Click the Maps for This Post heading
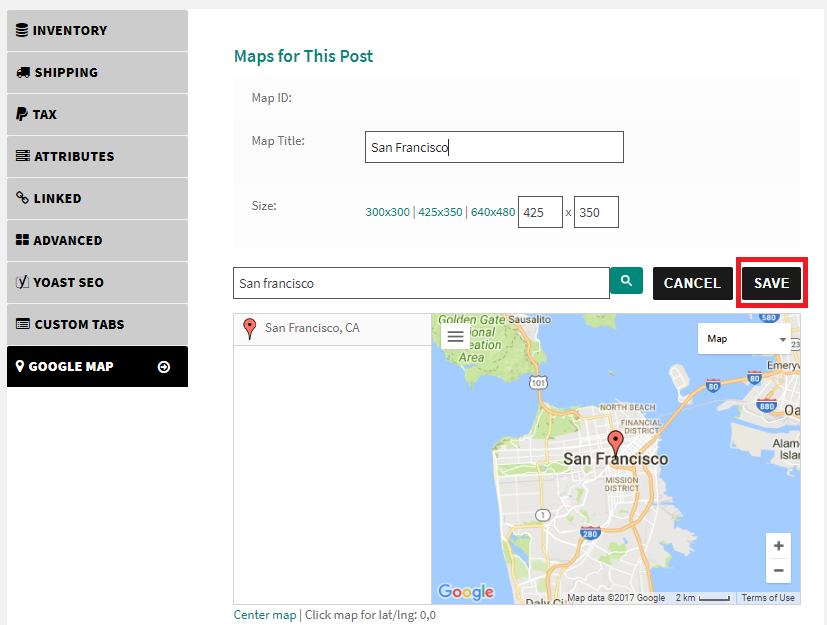 [303, 56]
